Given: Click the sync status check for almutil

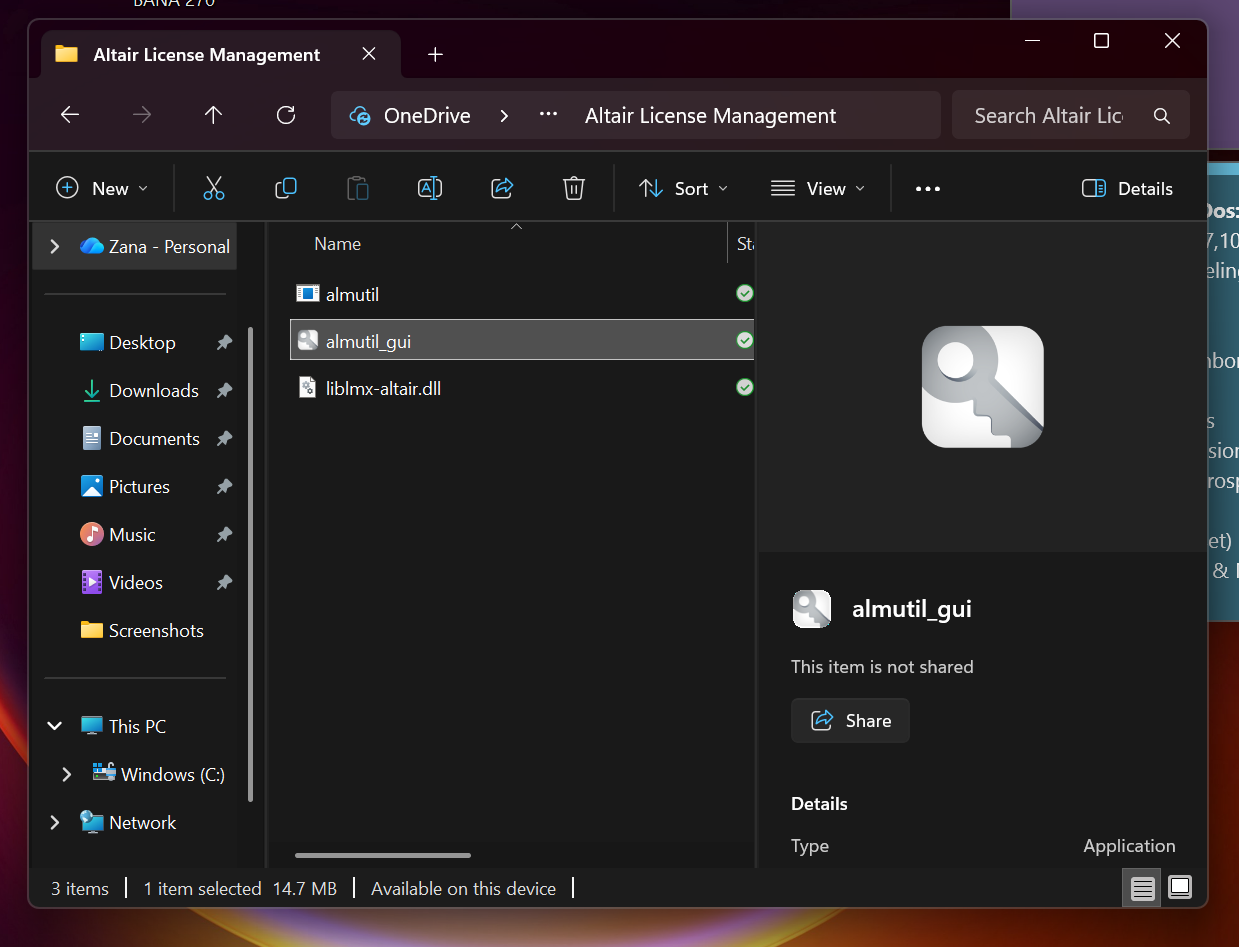Looking at the screenshot, I should tap(744, 293).
